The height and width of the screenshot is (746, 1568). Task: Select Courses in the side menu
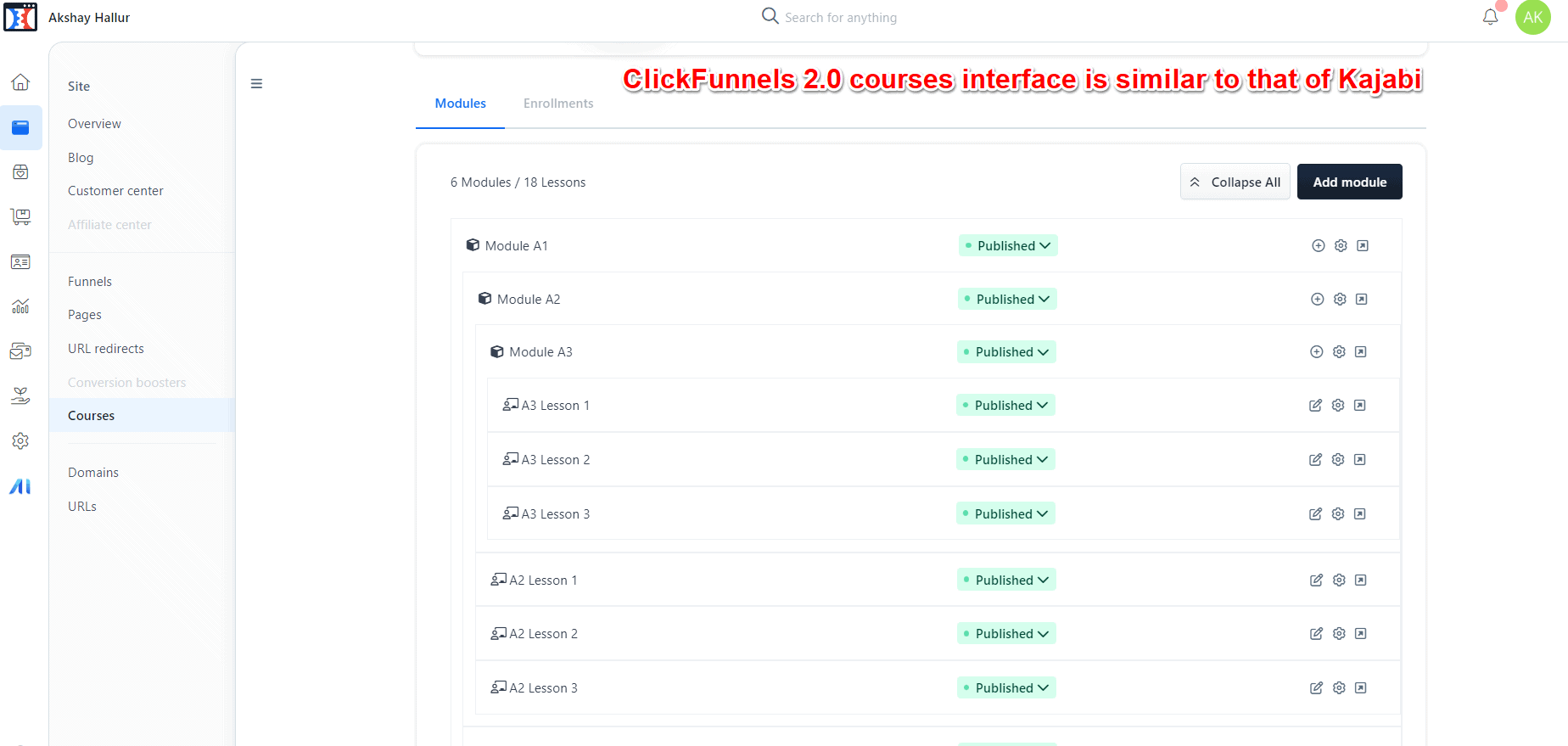click(x=142, y=416)
